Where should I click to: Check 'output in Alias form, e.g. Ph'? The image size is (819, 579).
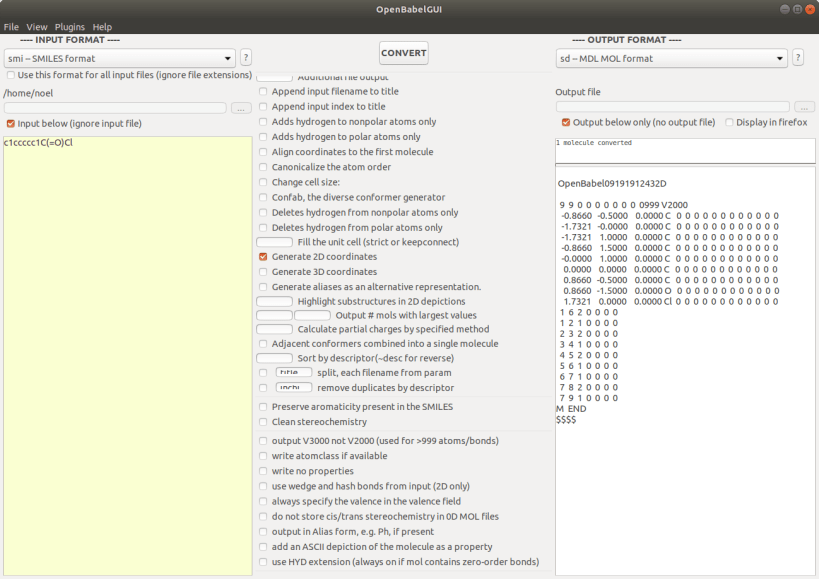tap(263, 531)
